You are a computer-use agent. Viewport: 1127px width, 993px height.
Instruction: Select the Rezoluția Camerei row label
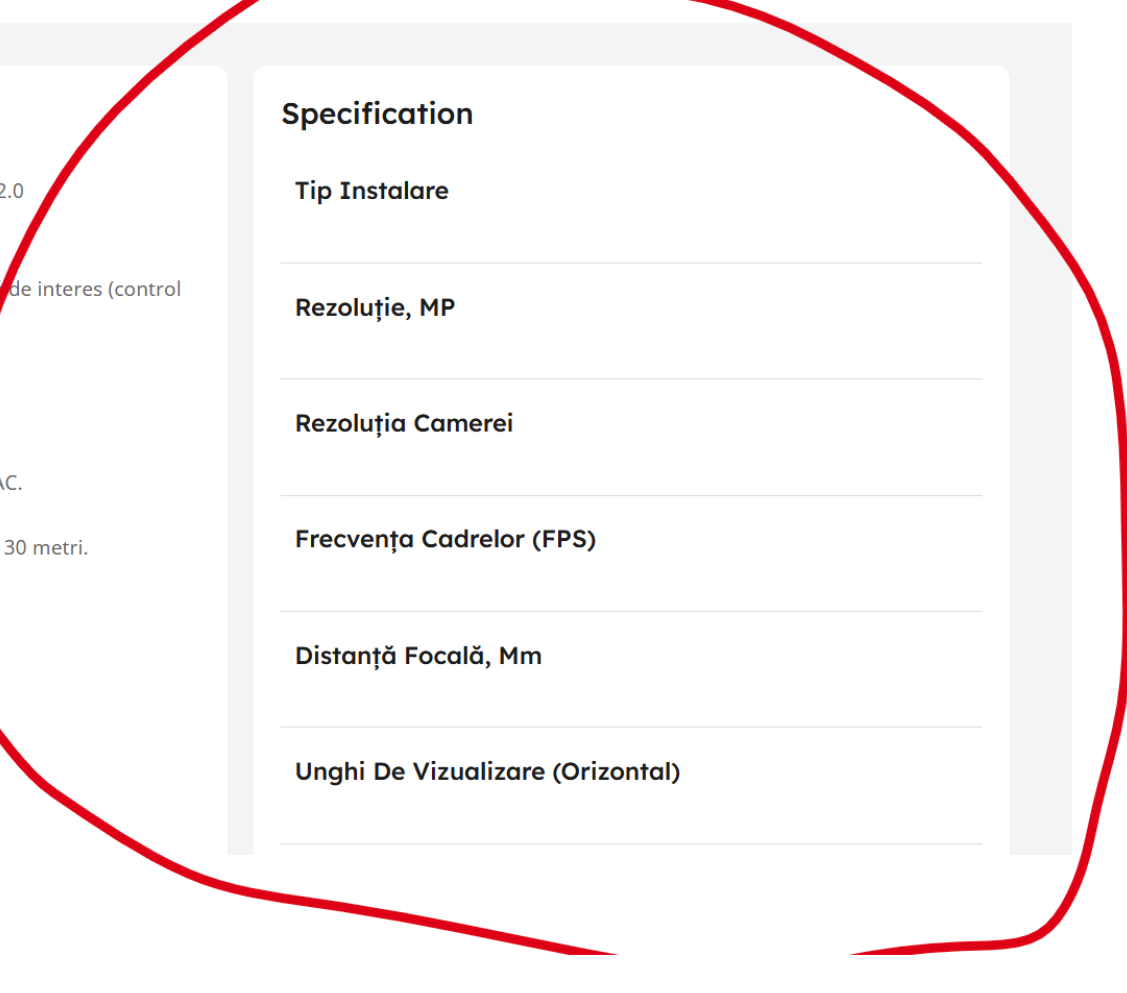tap(403, 424)
